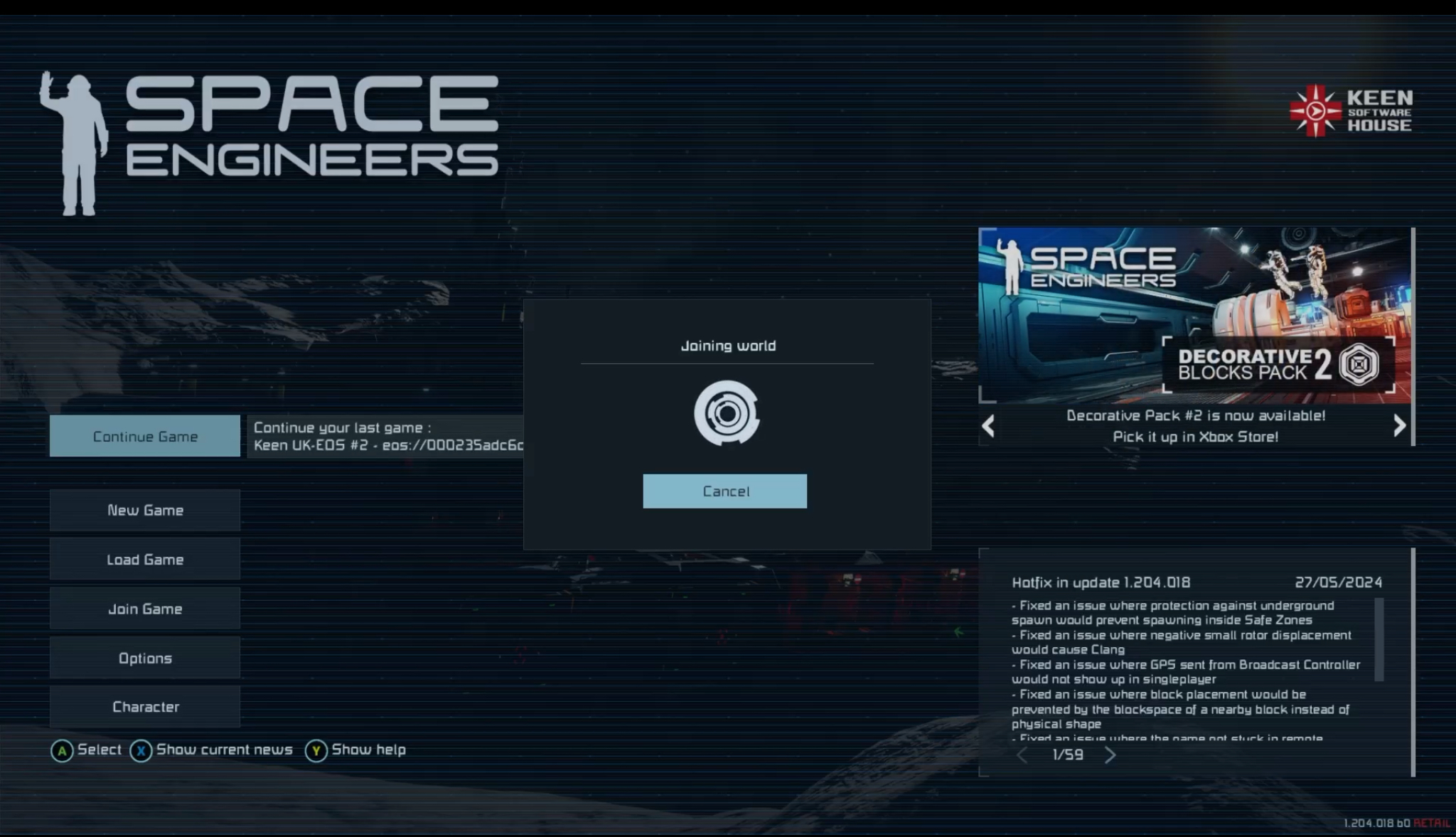Cancel joining the world
The height and width of the screenshot is (837, 1456).
pyautogui.click(x=724, y=491)
